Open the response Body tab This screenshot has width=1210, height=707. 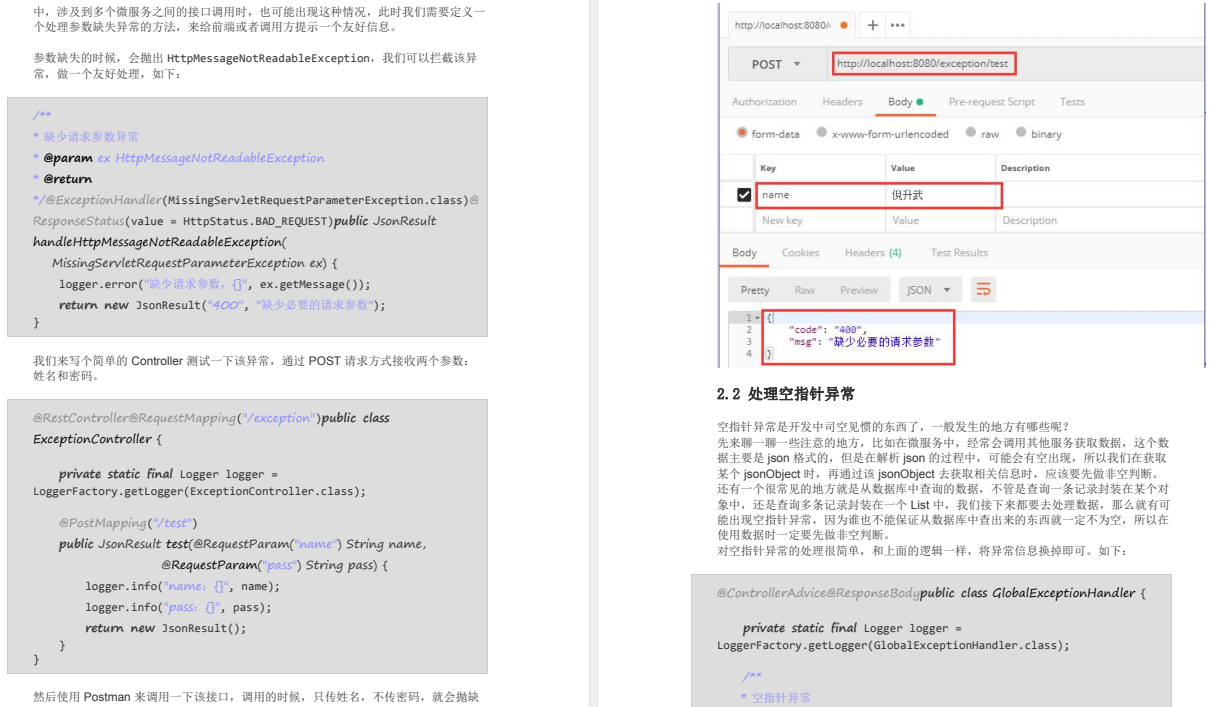[x=744, y=253]
